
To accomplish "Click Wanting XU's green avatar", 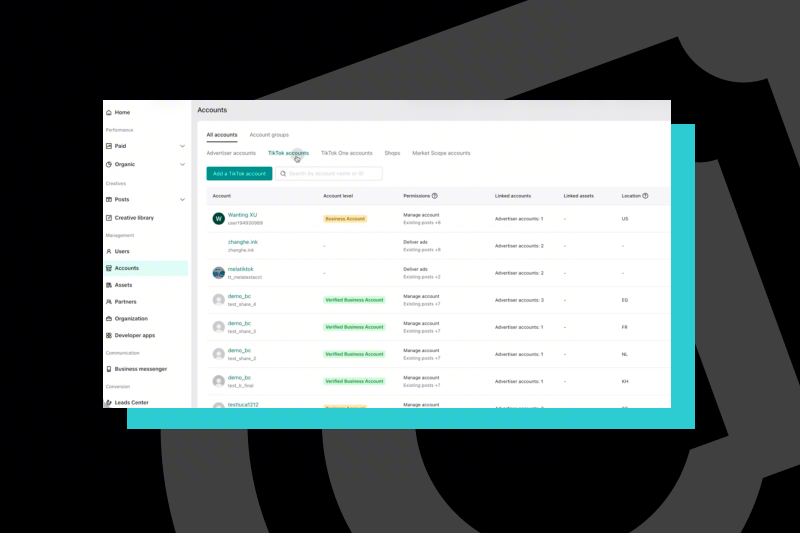I will coord(218,218).
